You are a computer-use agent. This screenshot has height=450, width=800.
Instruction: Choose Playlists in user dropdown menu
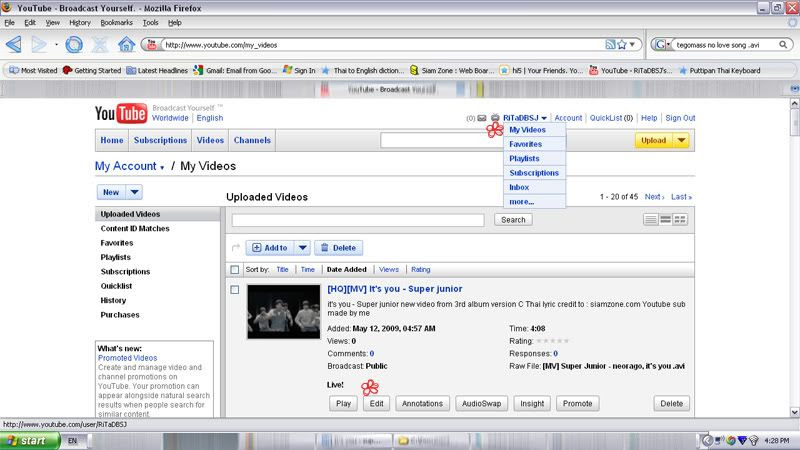[x=534, y=159]
